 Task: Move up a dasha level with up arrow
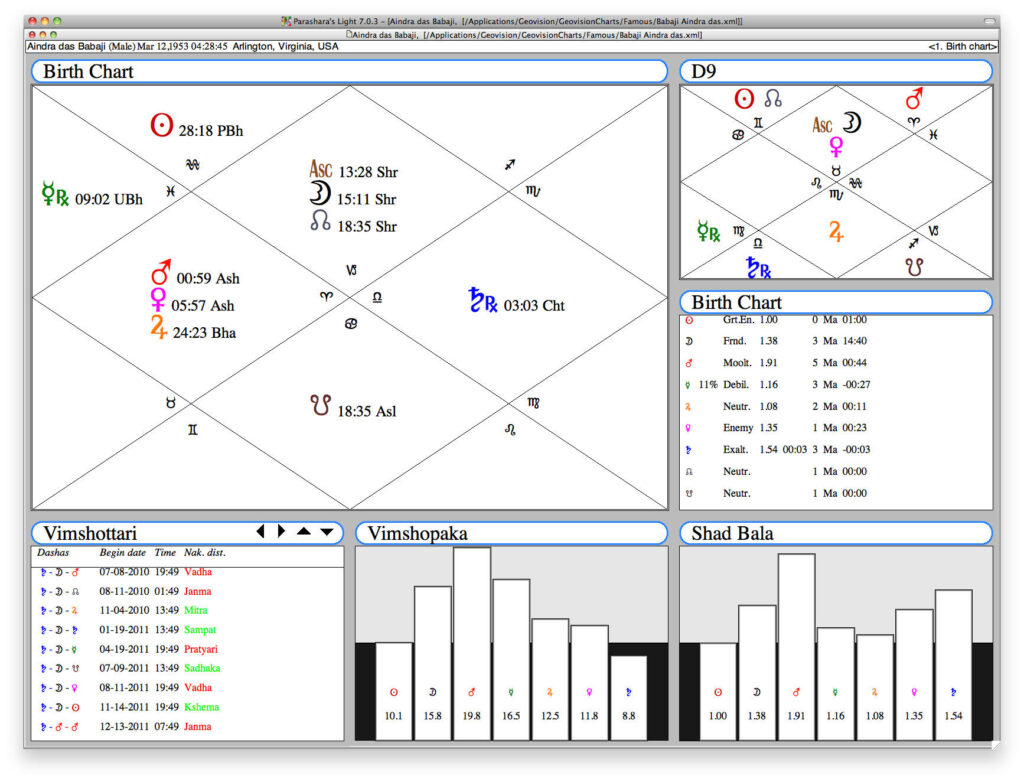click(304, 531)
